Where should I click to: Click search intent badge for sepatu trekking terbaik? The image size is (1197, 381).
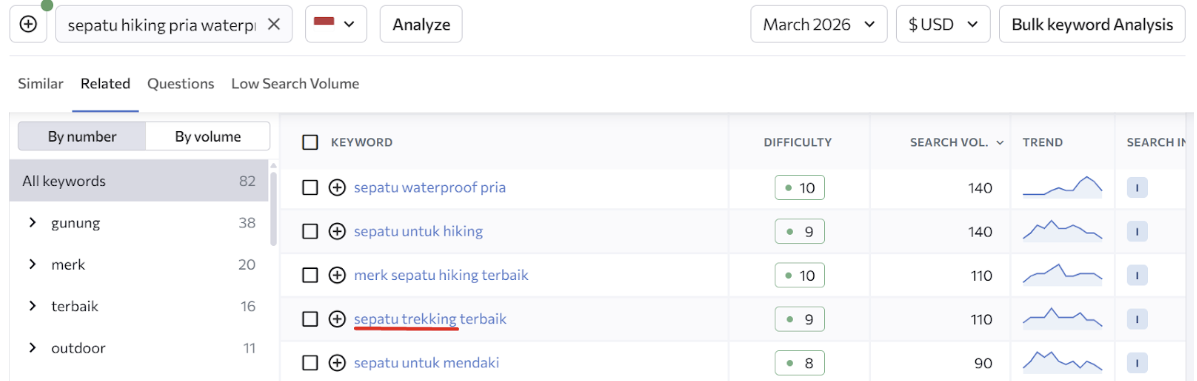[x=1137, y=319]
